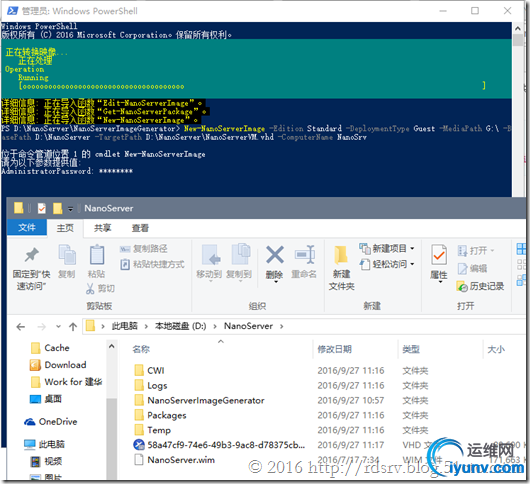Create a New folder (新建文件夹)
The width and height of the screenshot is (530, 484).
341,268
